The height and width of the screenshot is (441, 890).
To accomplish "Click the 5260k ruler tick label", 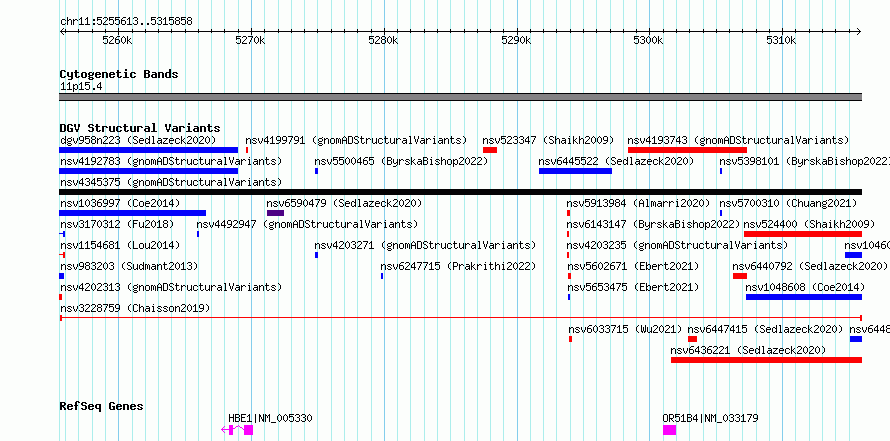I will (117, 40).
